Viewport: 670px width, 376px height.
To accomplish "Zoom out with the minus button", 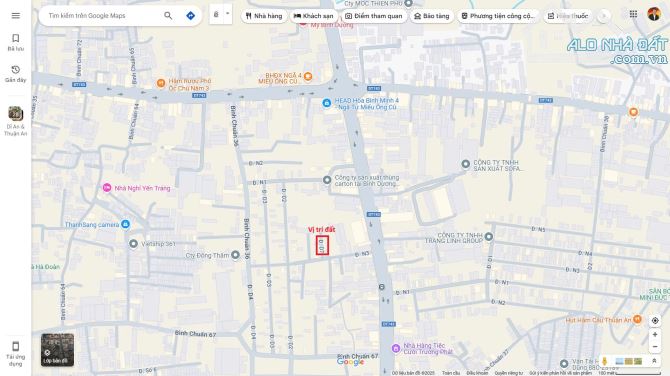I will point(655,347).
